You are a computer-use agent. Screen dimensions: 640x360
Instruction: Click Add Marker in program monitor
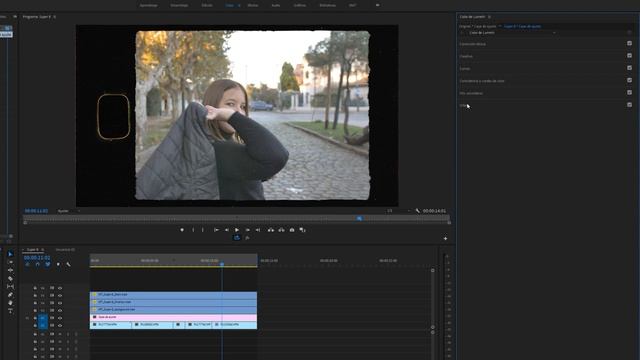point(182,230)
